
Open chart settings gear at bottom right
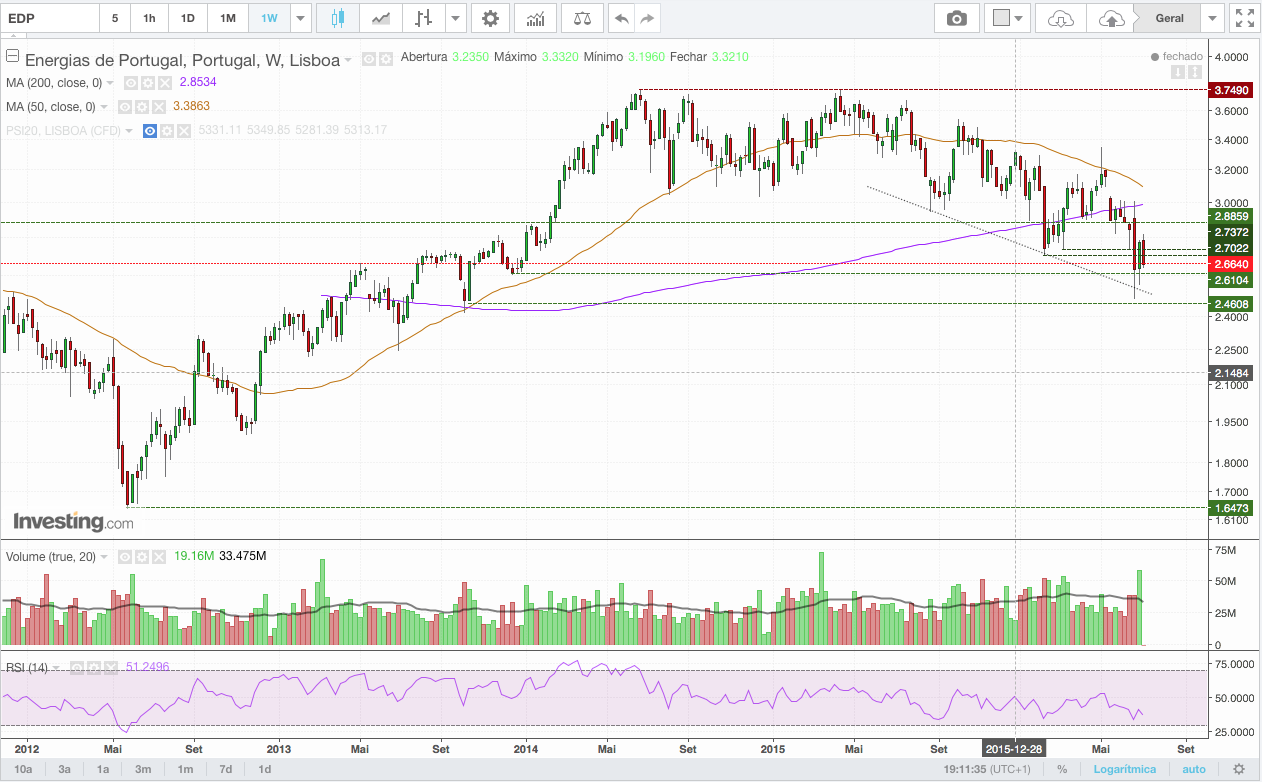coord(1239,769)
